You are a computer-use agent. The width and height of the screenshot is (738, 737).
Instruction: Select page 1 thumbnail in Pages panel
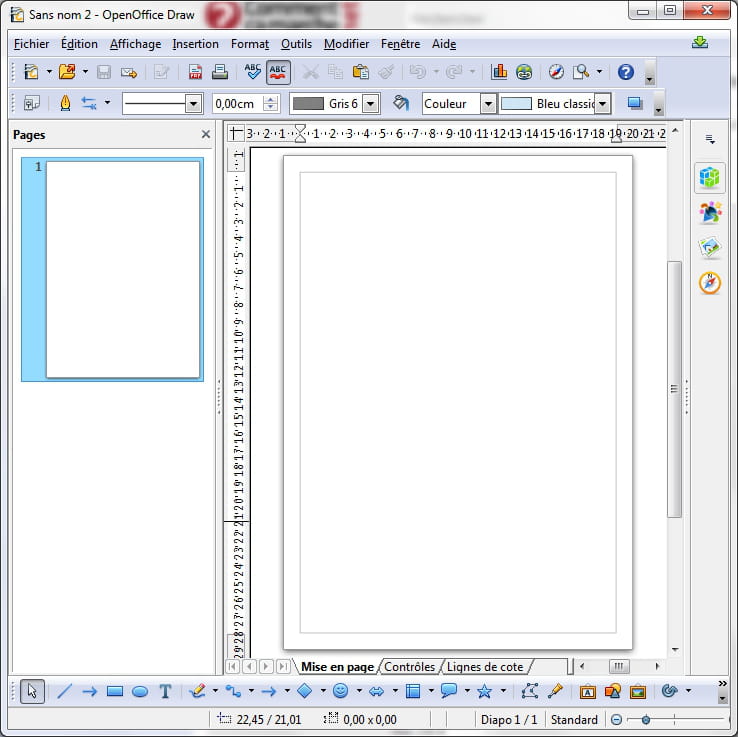(123, 269)
